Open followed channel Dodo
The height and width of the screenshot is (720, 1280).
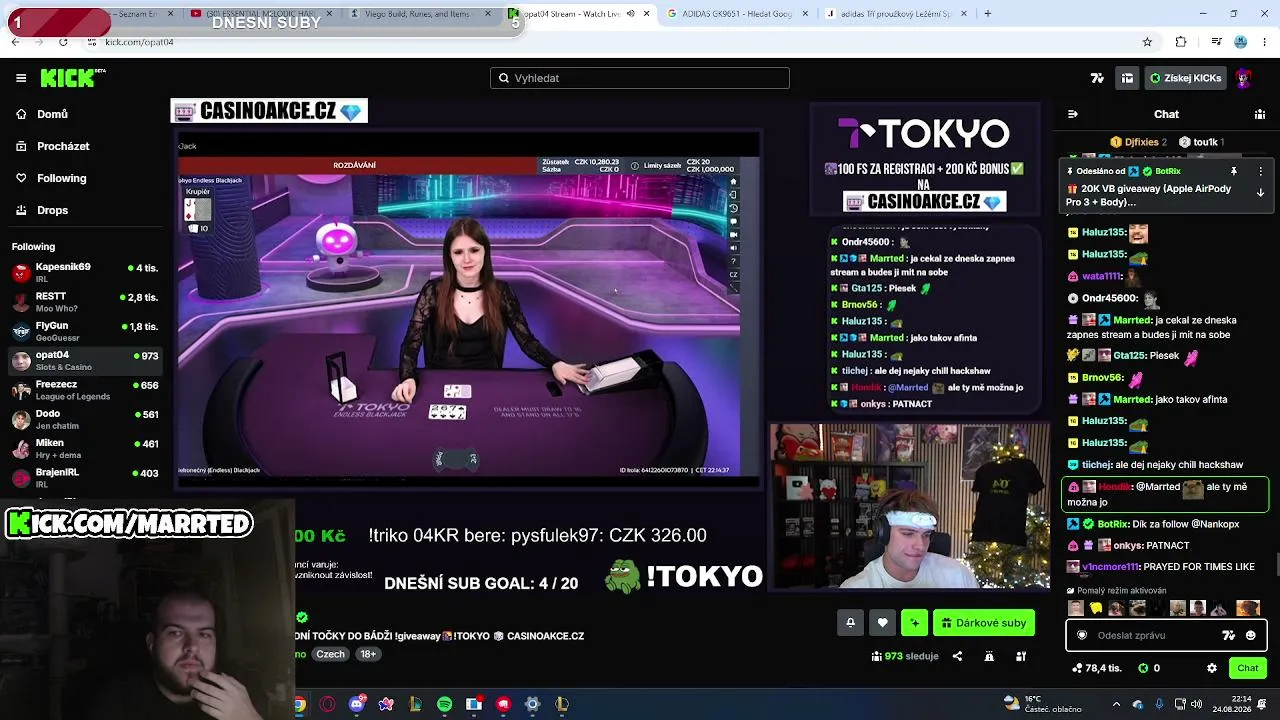84,418
